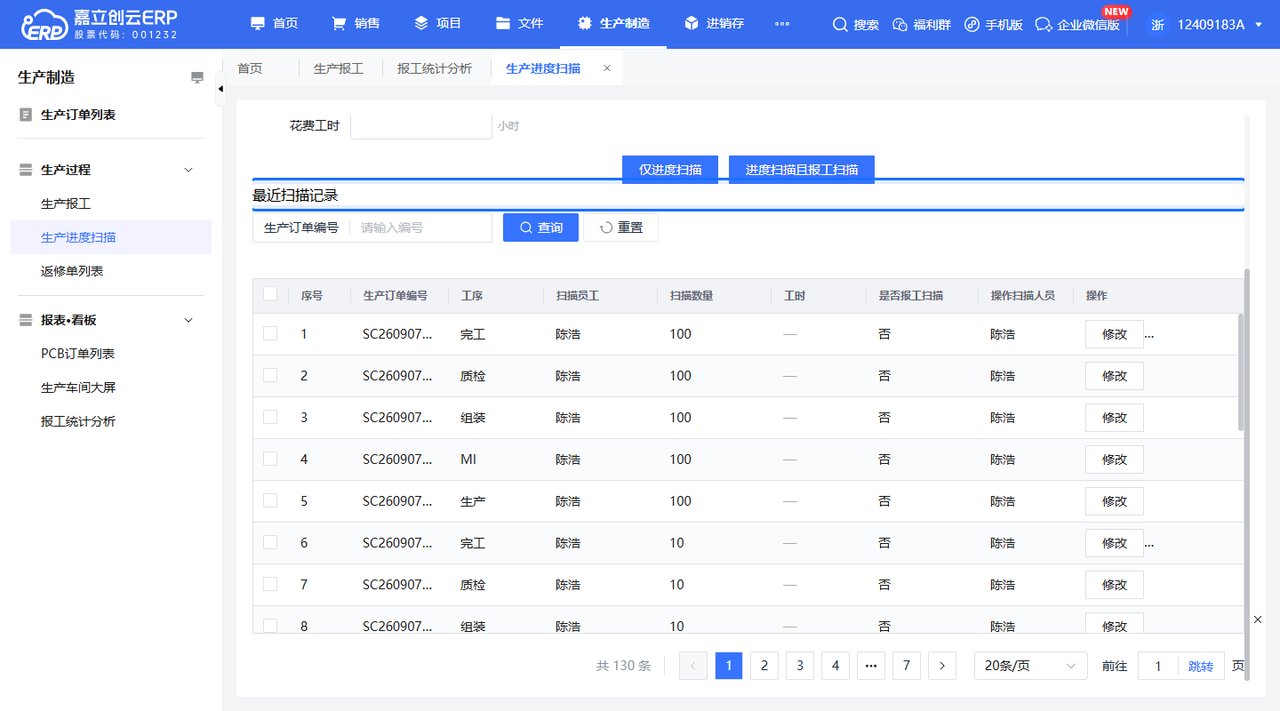Image resolution: width=1280 pixels, height=711 pixels.
Task: Click the 查询 search button
Action: coord(541,228)
